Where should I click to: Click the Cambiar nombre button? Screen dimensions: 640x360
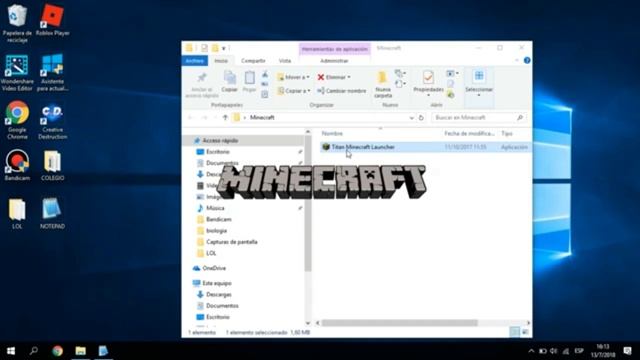(x=342, y=91)
